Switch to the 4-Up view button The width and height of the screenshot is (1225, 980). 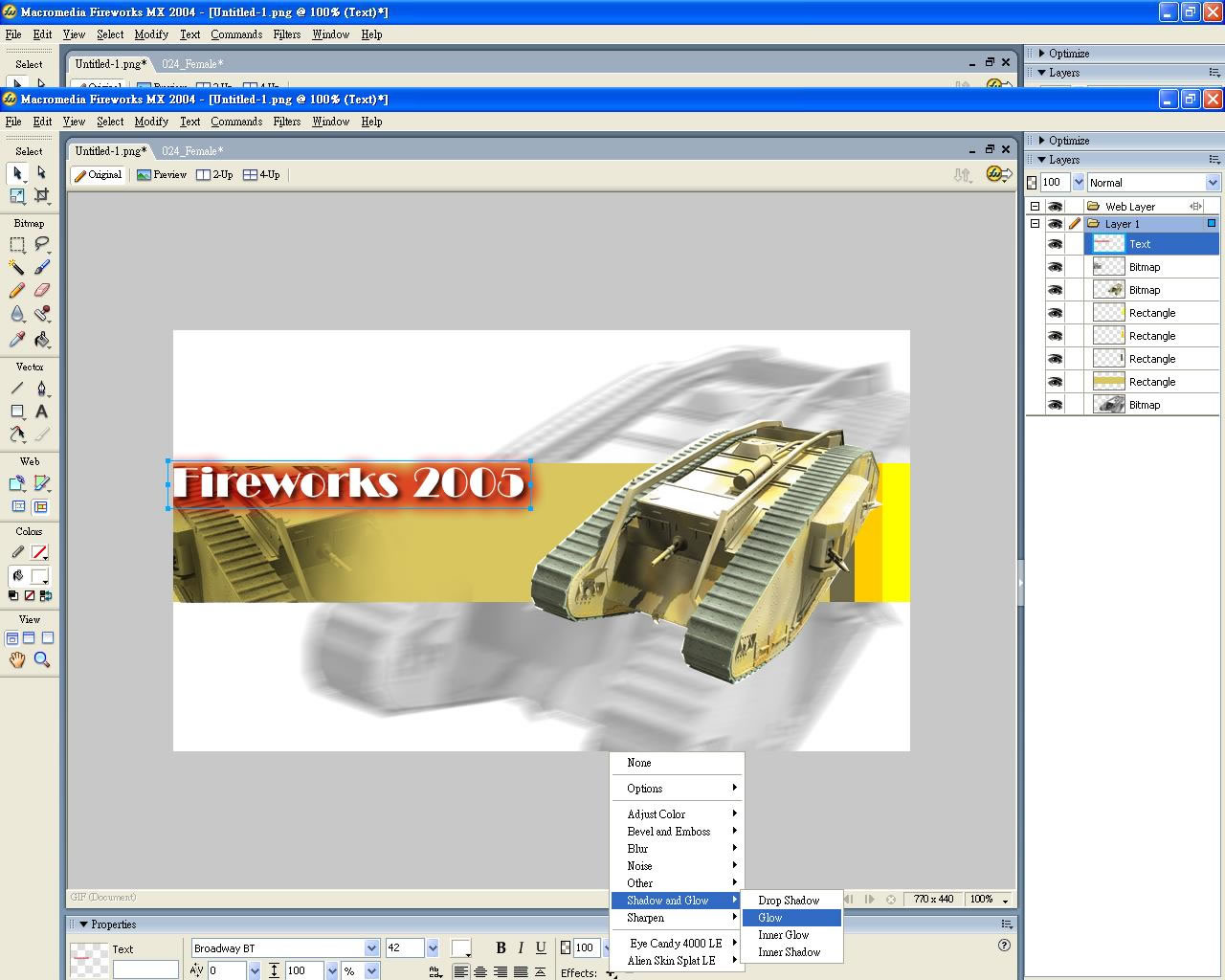(261, 175)
